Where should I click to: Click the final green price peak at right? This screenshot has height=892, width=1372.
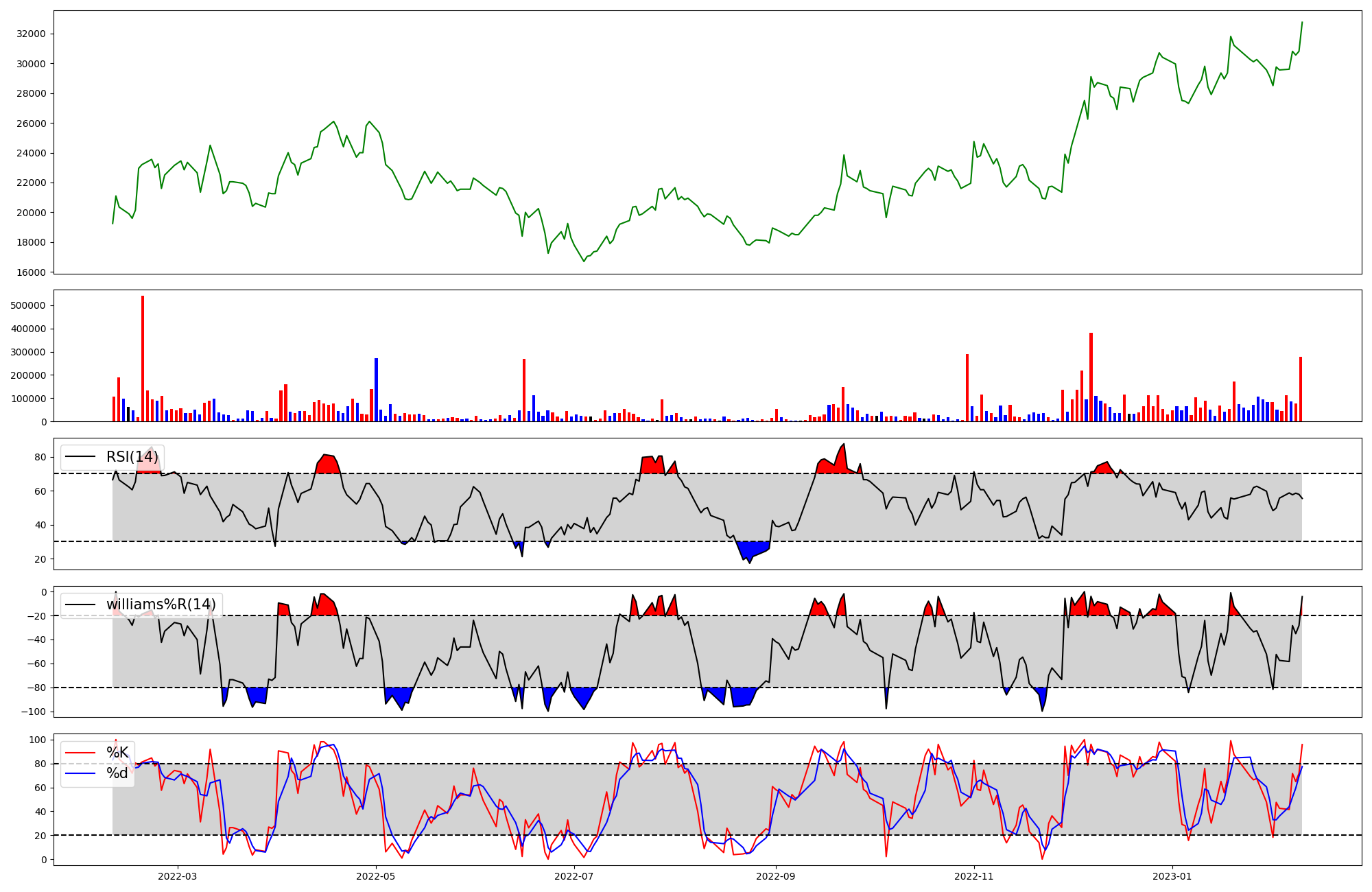click(1302, 23)
